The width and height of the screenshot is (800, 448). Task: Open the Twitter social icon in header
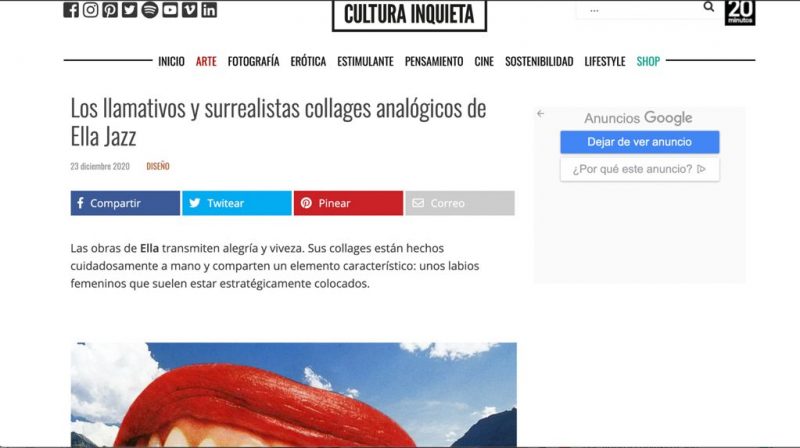point(130,10)
